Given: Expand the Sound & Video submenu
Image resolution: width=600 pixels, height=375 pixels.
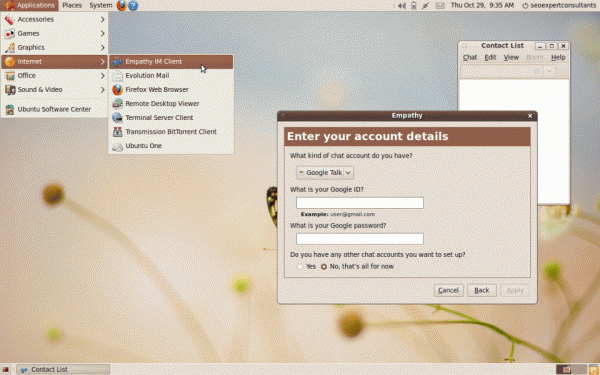Looking at the screenshot, I should 54,90.
